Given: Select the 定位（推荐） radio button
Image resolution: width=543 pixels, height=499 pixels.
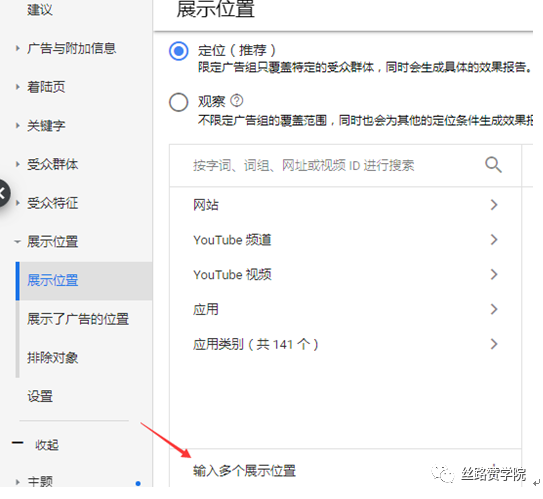Looking at the screenshot, I should (179, 51).
